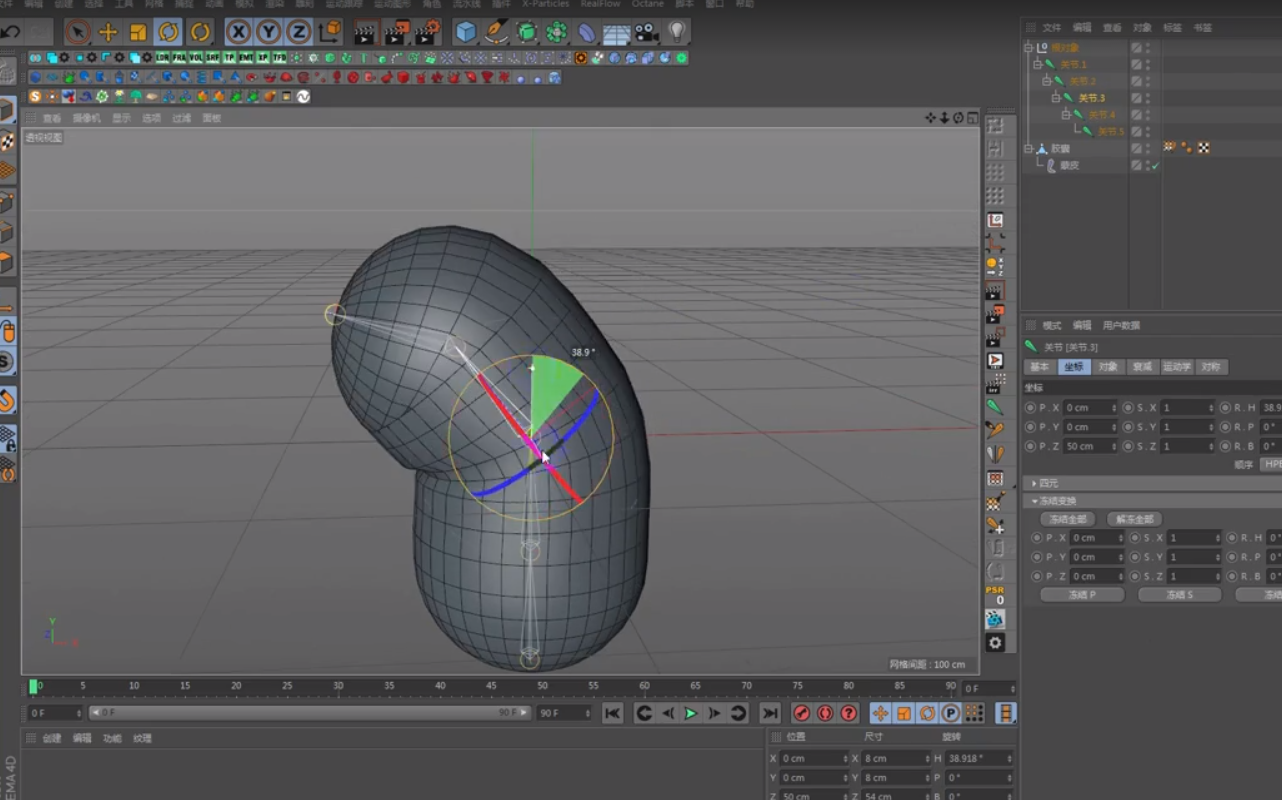Click frame 45 on timeline ruler

click(x=491, y=687)
